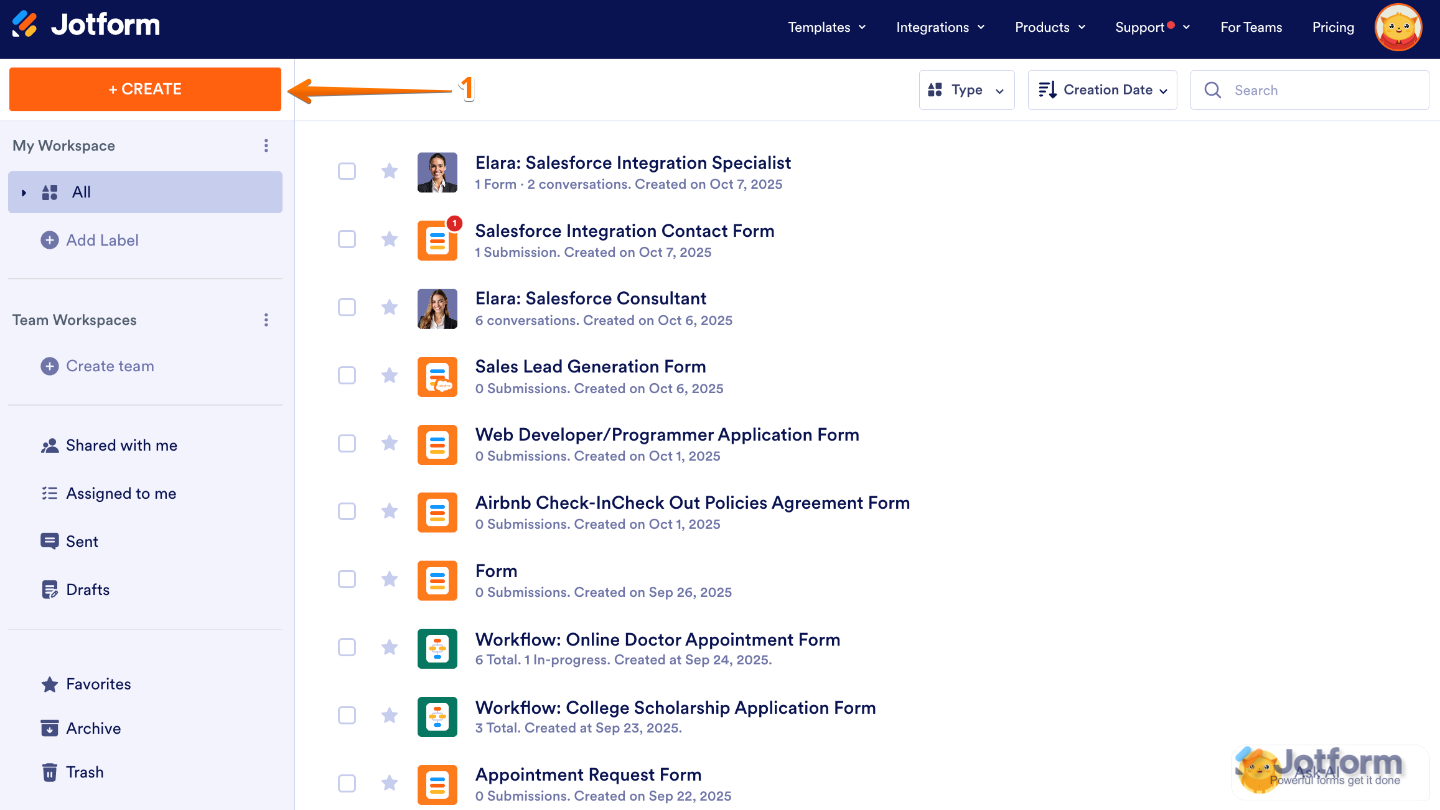The image size is (1440, 810).
Task: Open the Type filter dropdown
Action: click(x=966, y=90)
